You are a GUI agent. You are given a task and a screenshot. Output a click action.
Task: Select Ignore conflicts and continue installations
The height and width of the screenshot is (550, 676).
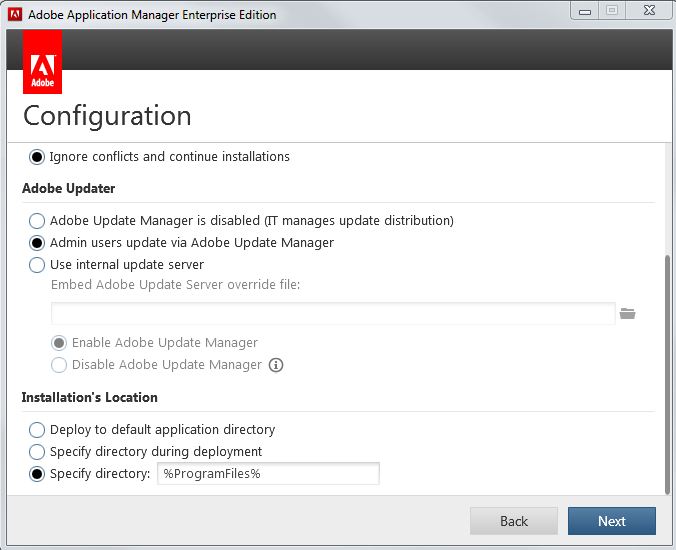click(37, 157)
